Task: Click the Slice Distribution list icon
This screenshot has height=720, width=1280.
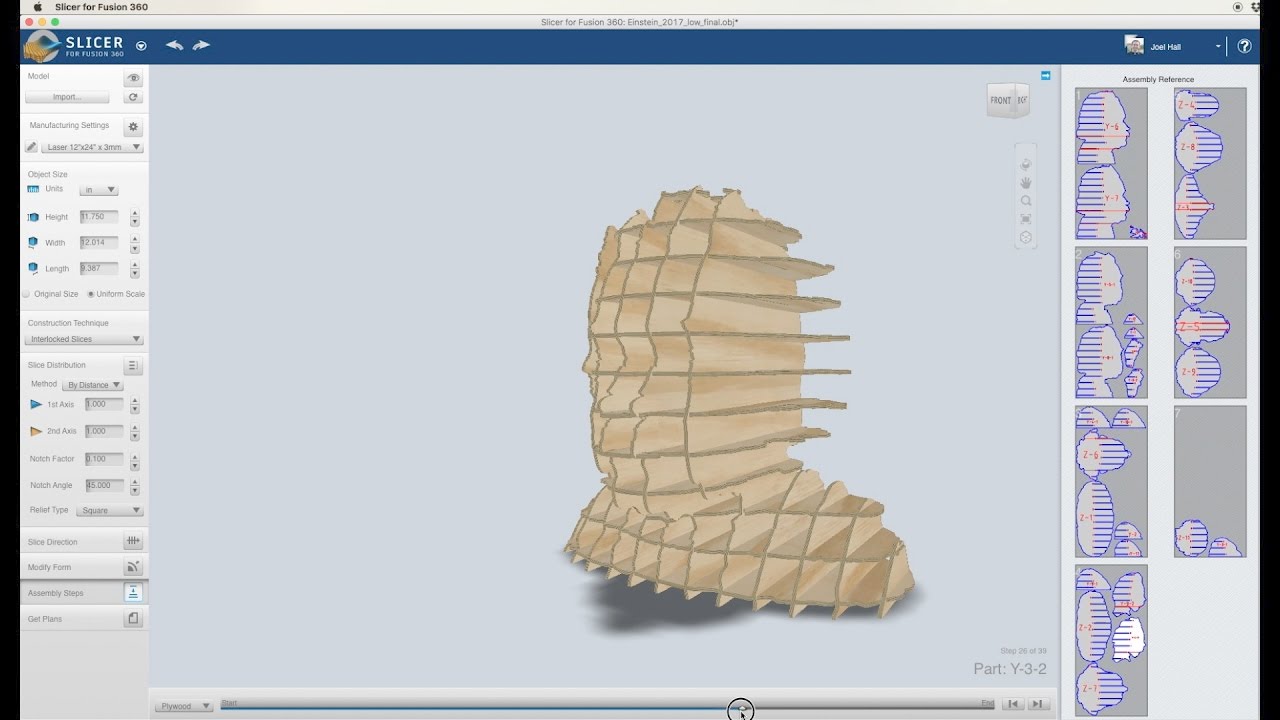Action: [x=132, y=366]
